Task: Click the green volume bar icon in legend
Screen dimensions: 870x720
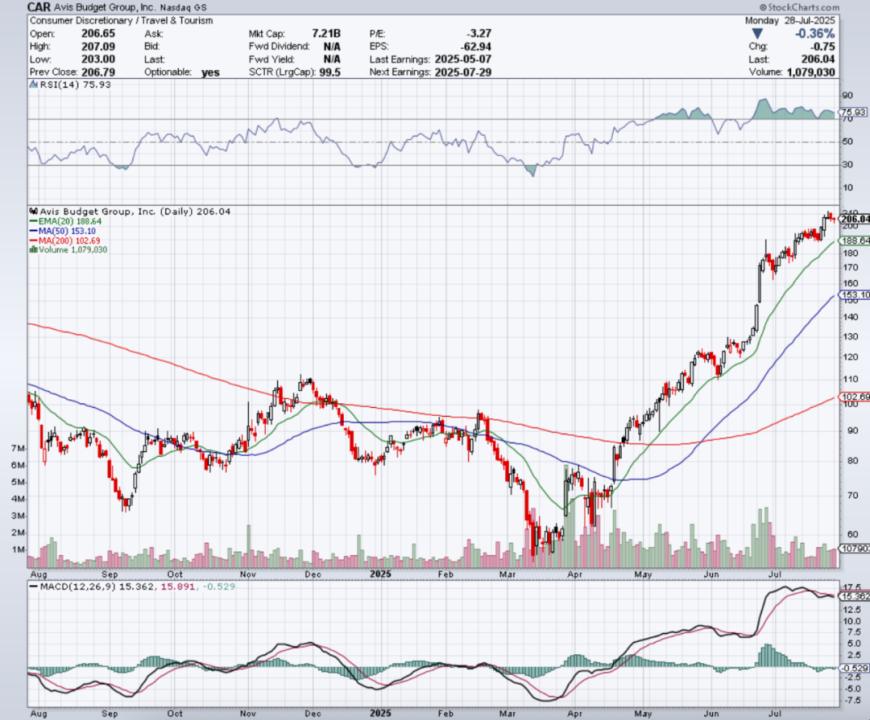Action: (x=33, y=250)
